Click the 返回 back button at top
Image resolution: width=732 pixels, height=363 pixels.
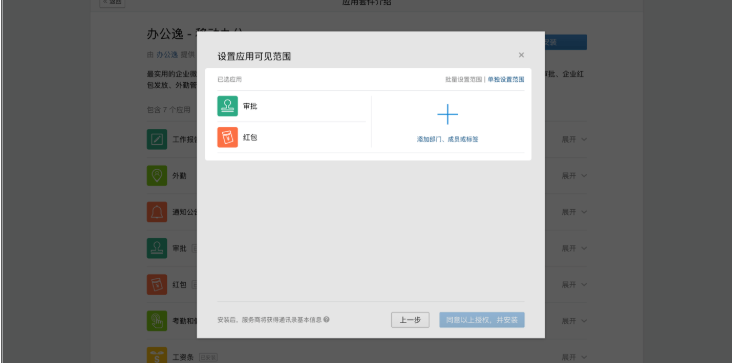pyautogui.click(x=112, y=2)
